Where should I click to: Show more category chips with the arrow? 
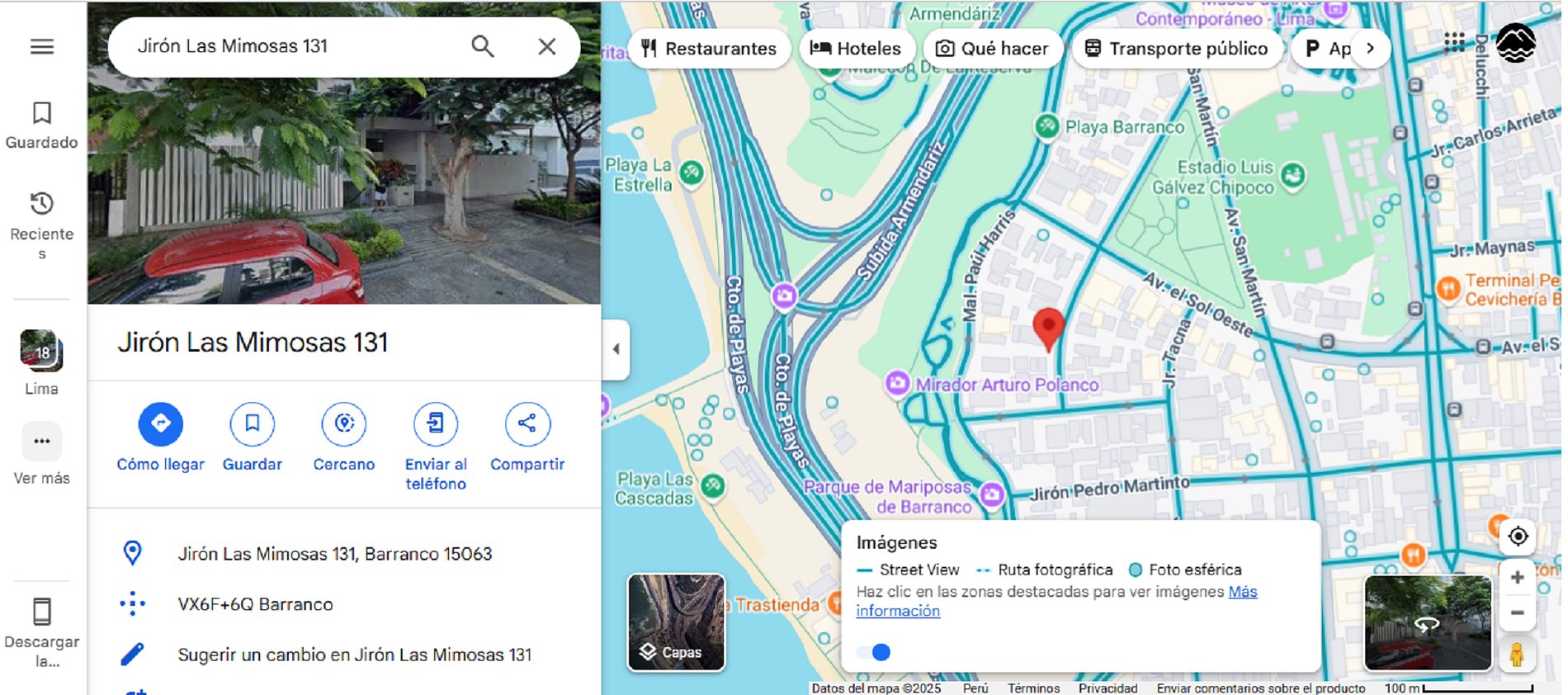pyautogui.click(x=1371, y=48)
